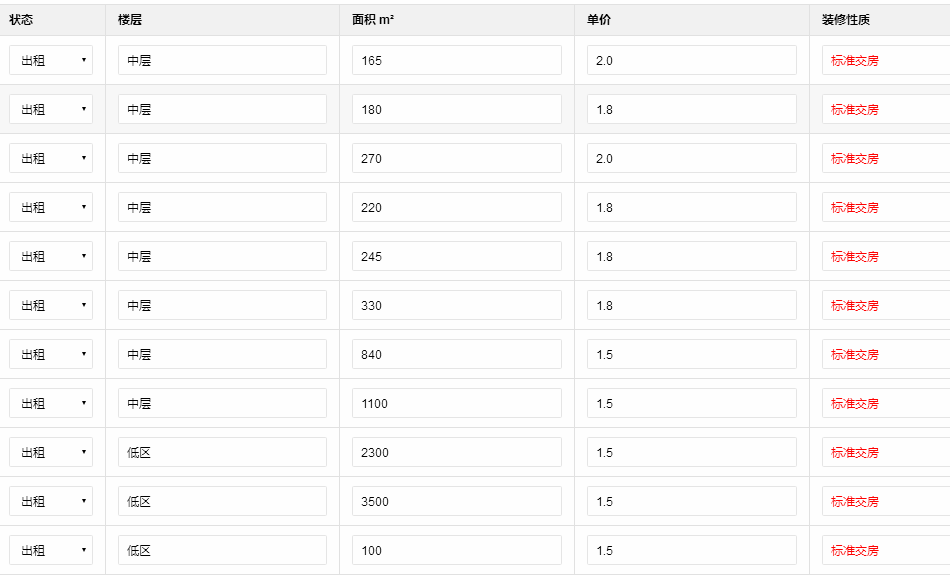Expand the status dropdown in the 270 area row

click(x=51, y=158)
